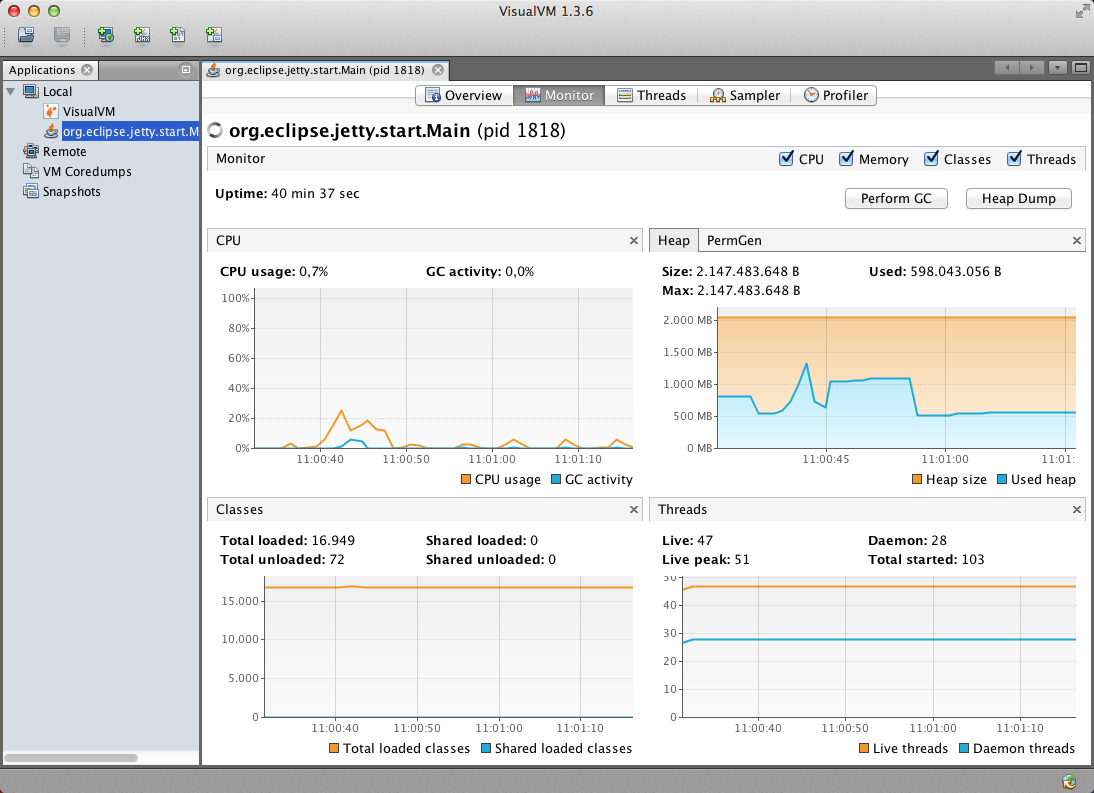The width and height of the screenshot is (1094, 793).
Task: Click the Applications panel horizontal scrollbar
Action: [71, 757]
